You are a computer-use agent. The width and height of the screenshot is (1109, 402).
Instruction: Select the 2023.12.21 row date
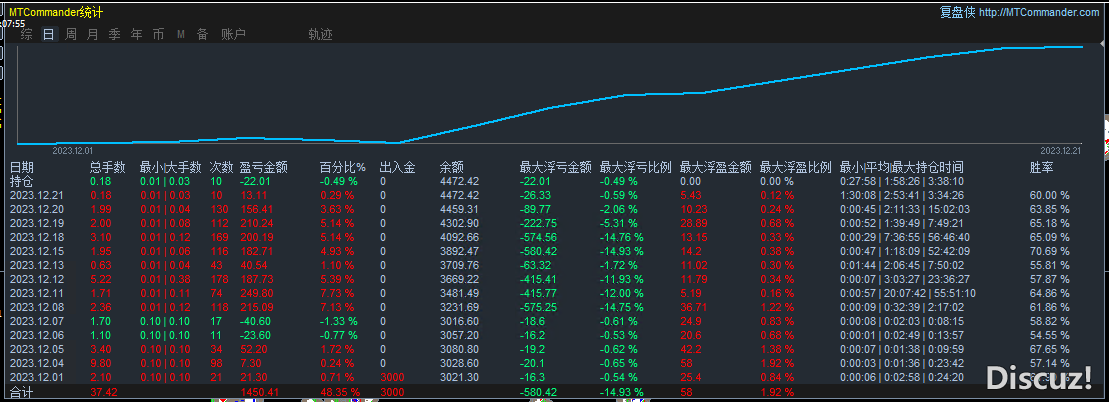[x=36, y=195]
